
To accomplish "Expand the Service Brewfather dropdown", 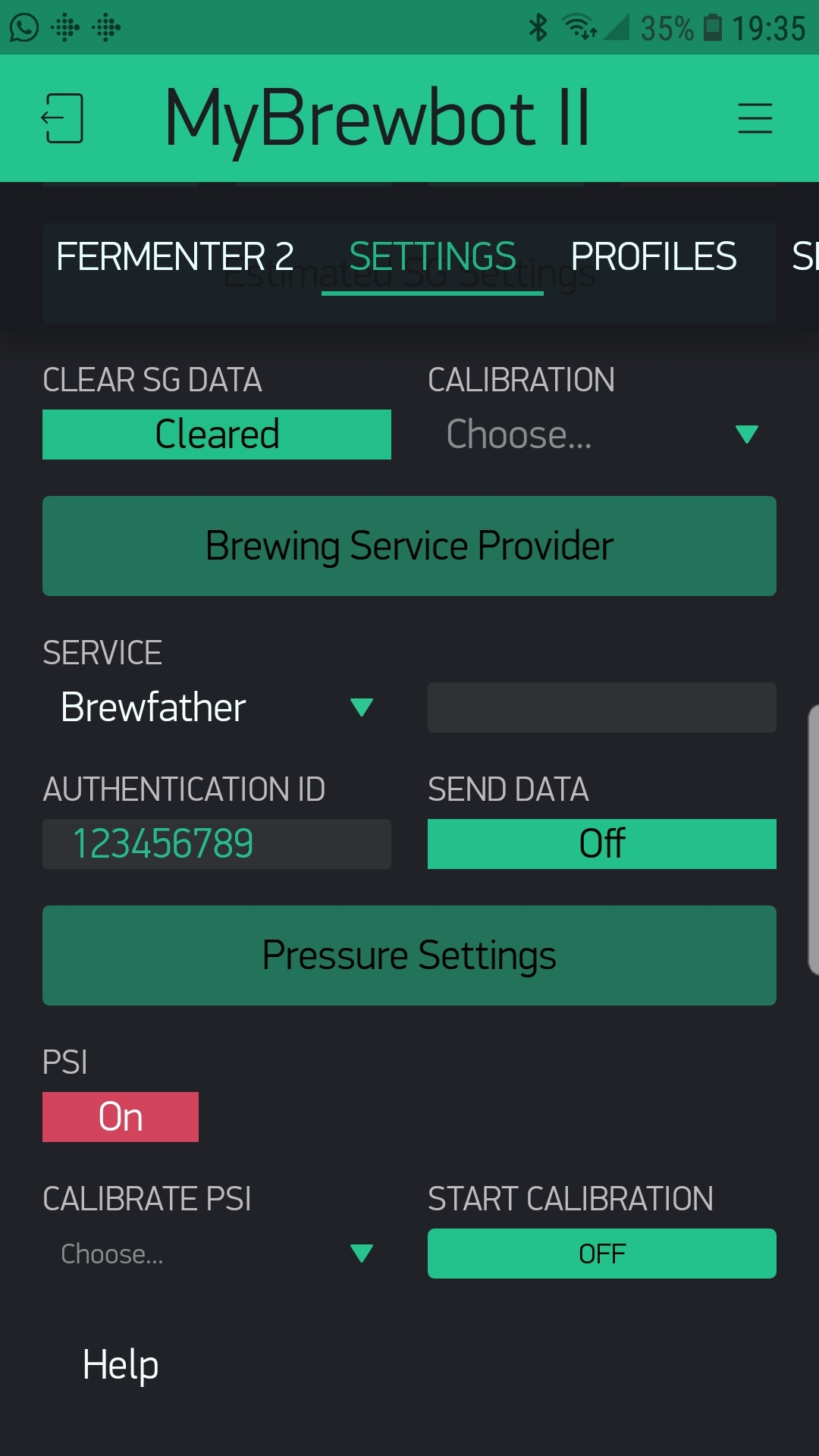I will [217, 708].
